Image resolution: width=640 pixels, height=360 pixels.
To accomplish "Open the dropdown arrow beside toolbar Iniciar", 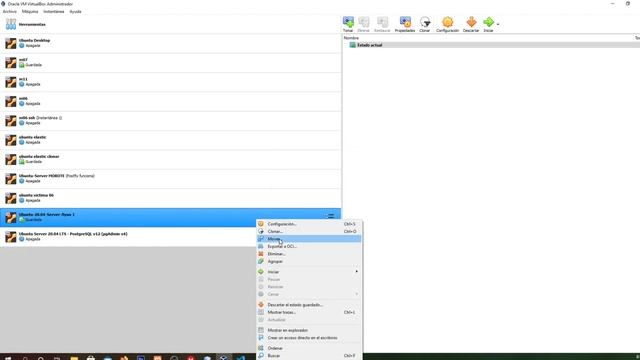I will pyautogui.click(x=498, y=24).
